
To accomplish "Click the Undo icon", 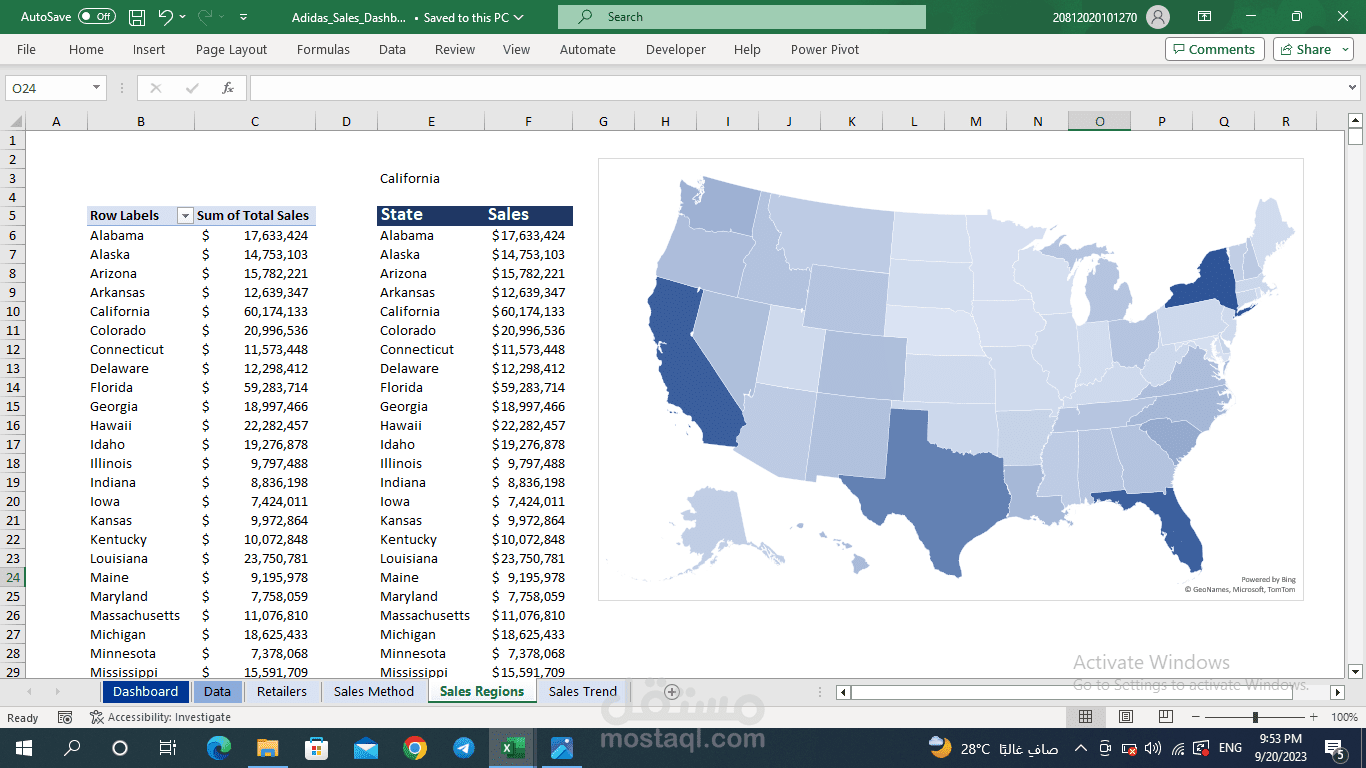I will click(x=166, y=17).
